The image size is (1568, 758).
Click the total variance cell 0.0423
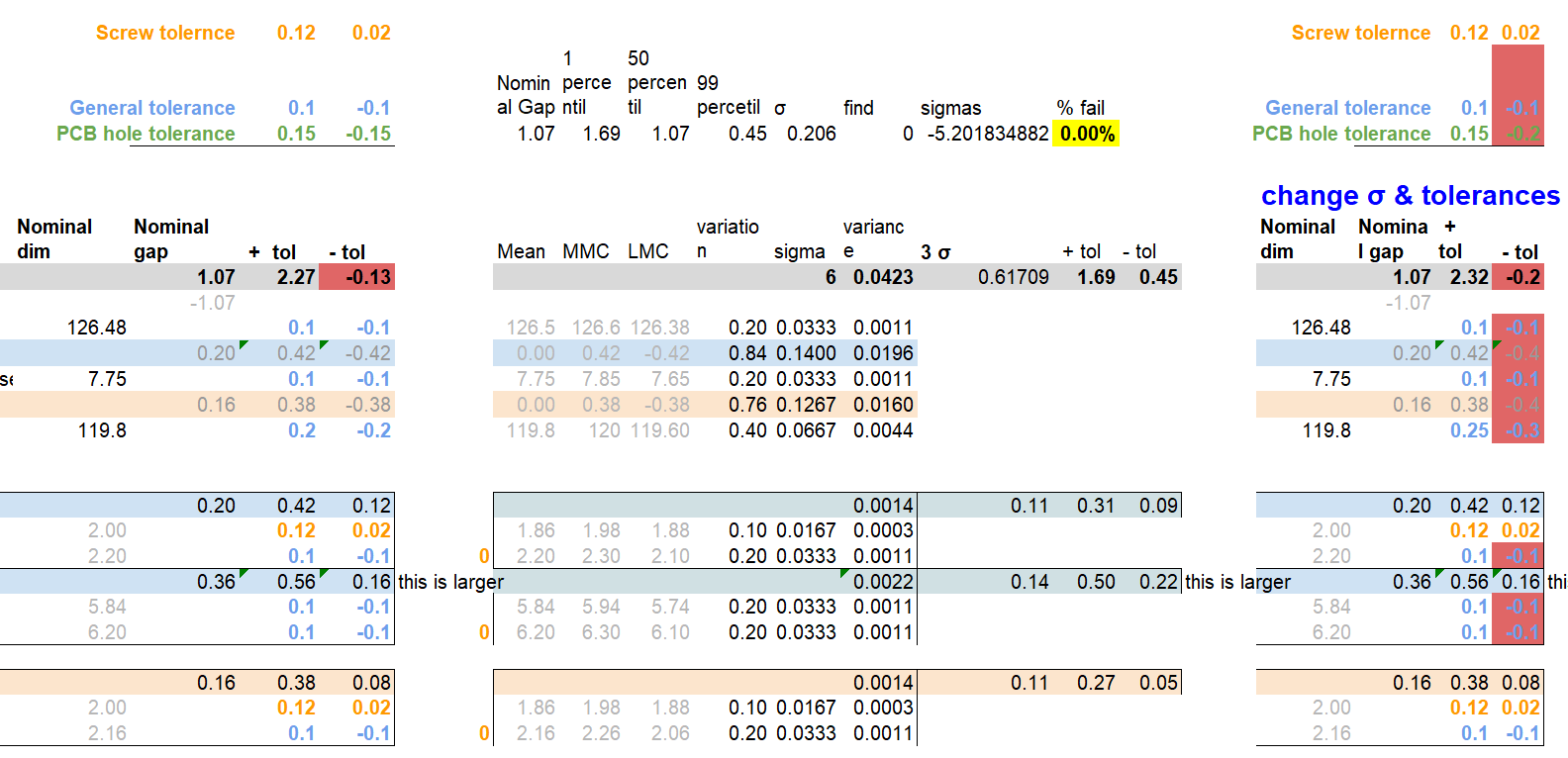(883, 277)
